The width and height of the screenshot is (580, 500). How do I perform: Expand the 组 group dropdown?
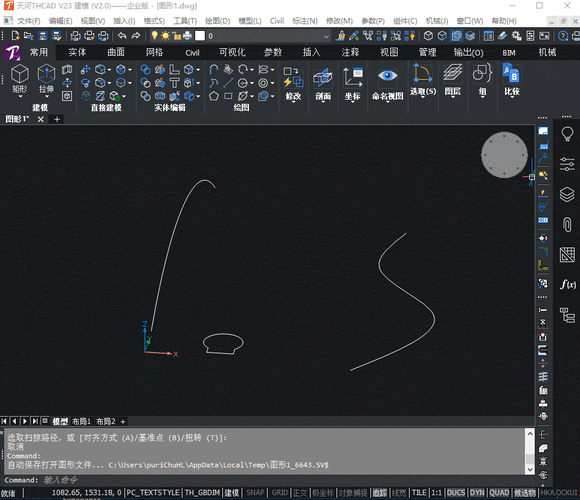coord(482,96)
